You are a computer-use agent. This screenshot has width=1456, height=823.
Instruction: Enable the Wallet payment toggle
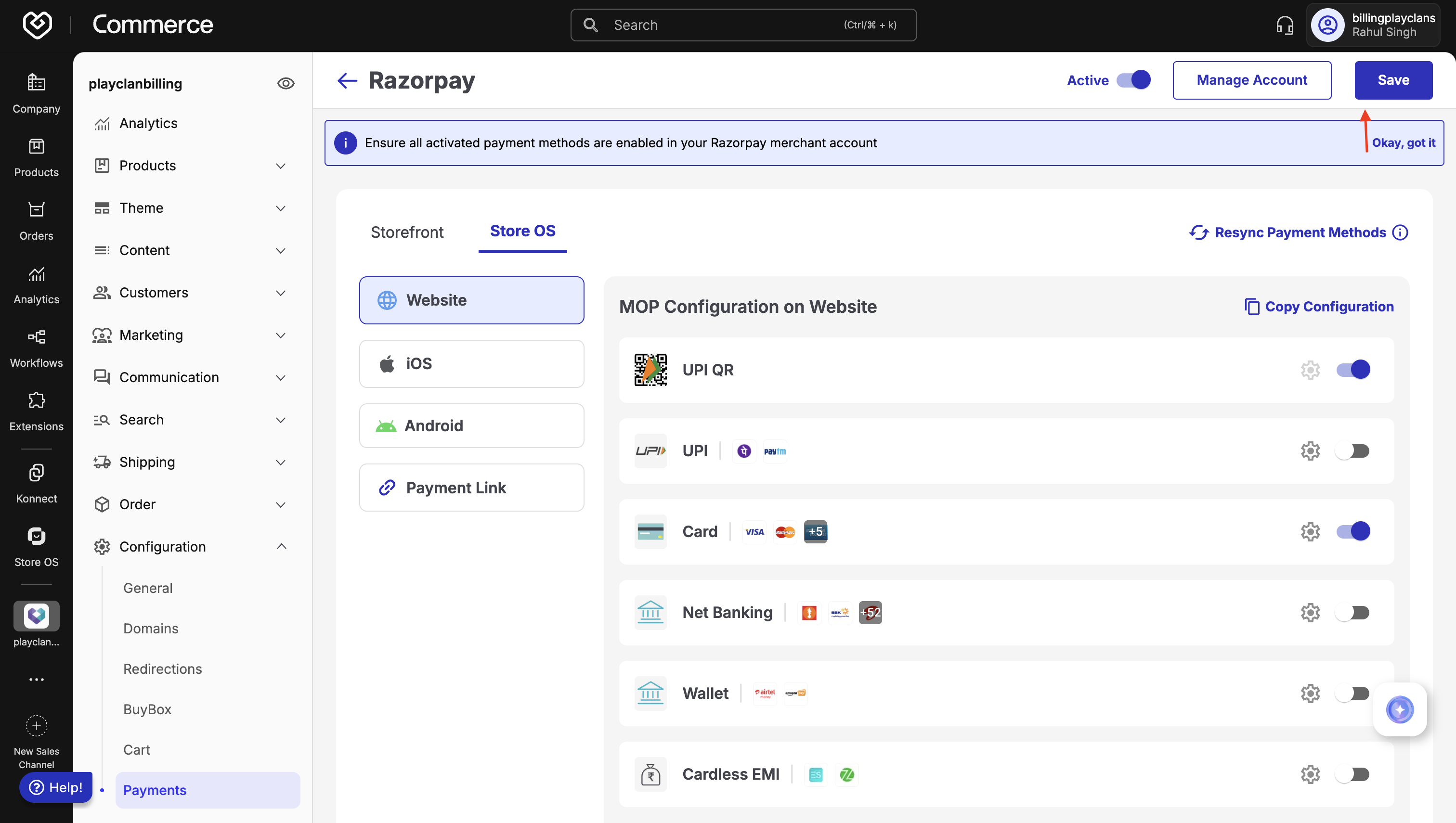tap(1352, 693)
